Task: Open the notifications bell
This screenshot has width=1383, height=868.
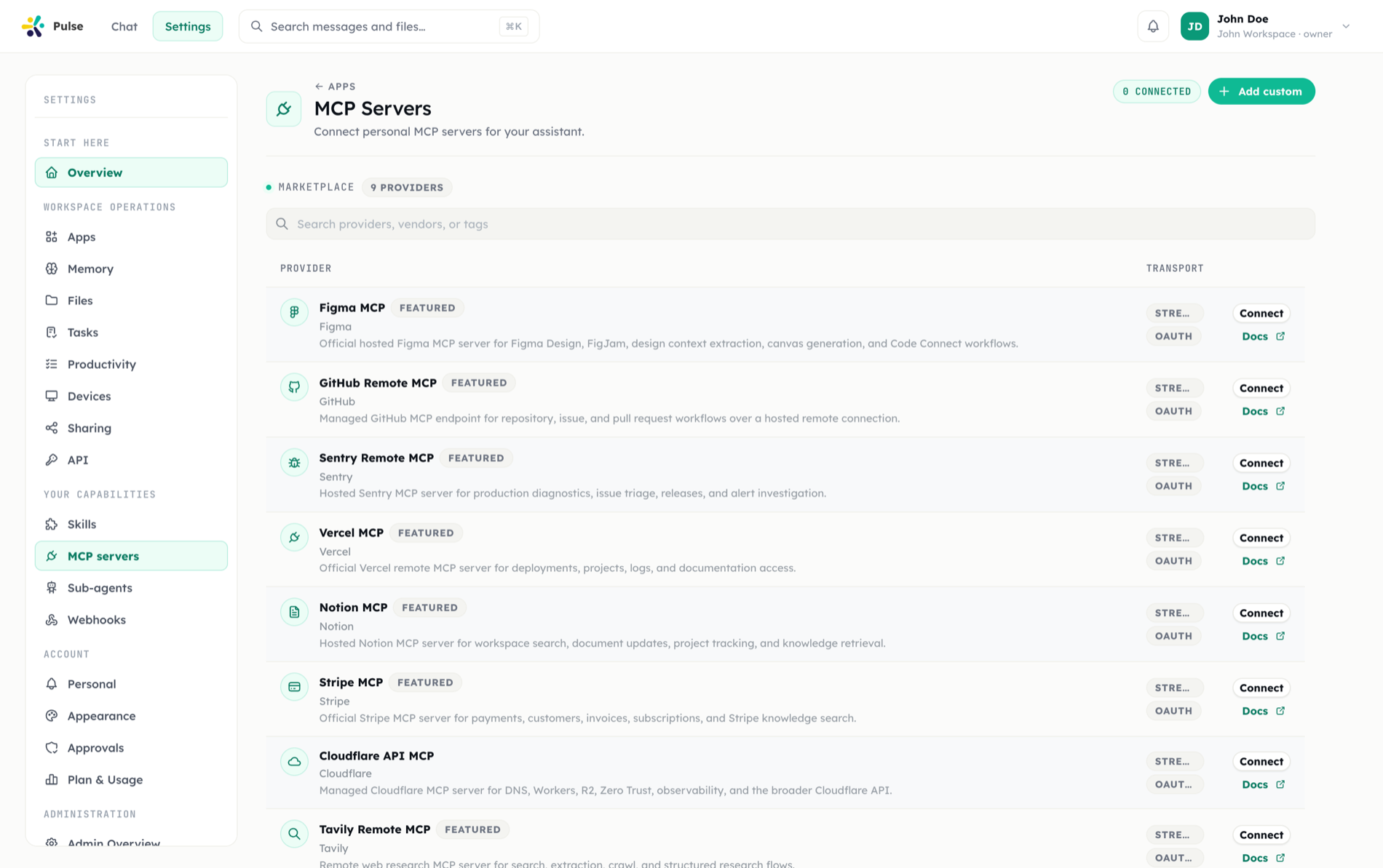Action: pyautogui.click(x=1153, y=26)
